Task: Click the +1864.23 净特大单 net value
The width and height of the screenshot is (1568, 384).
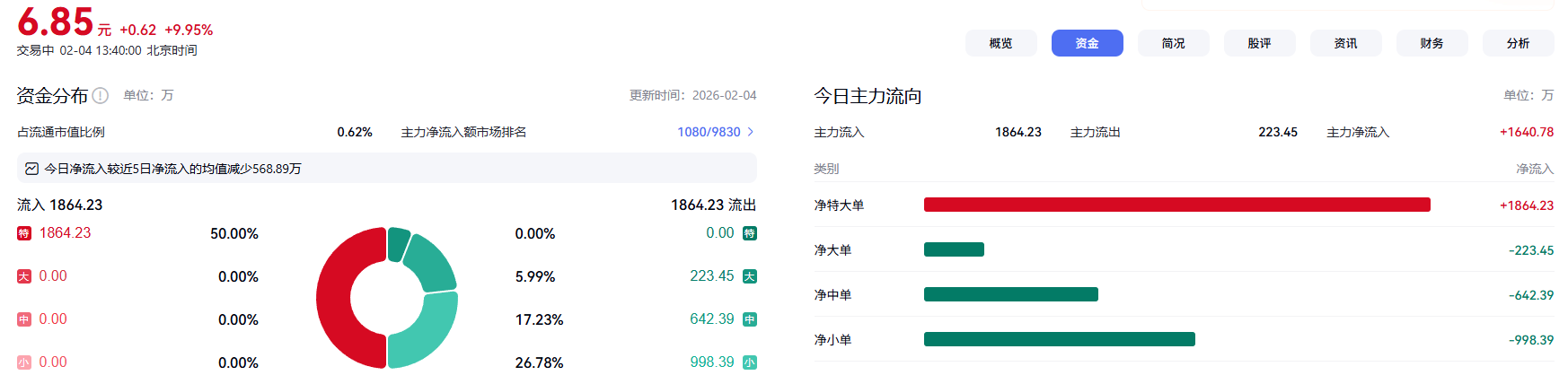Action: point(1527,205)
